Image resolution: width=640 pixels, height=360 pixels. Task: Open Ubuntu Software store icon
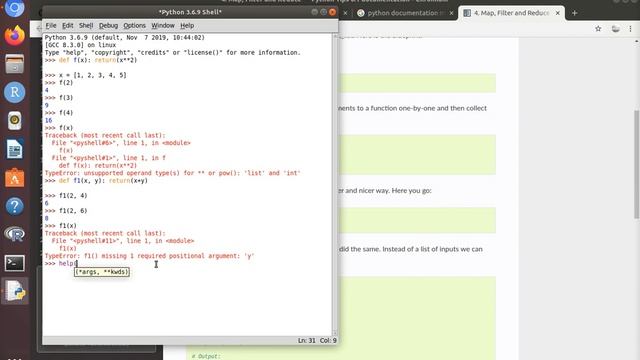tap(15, 178)
